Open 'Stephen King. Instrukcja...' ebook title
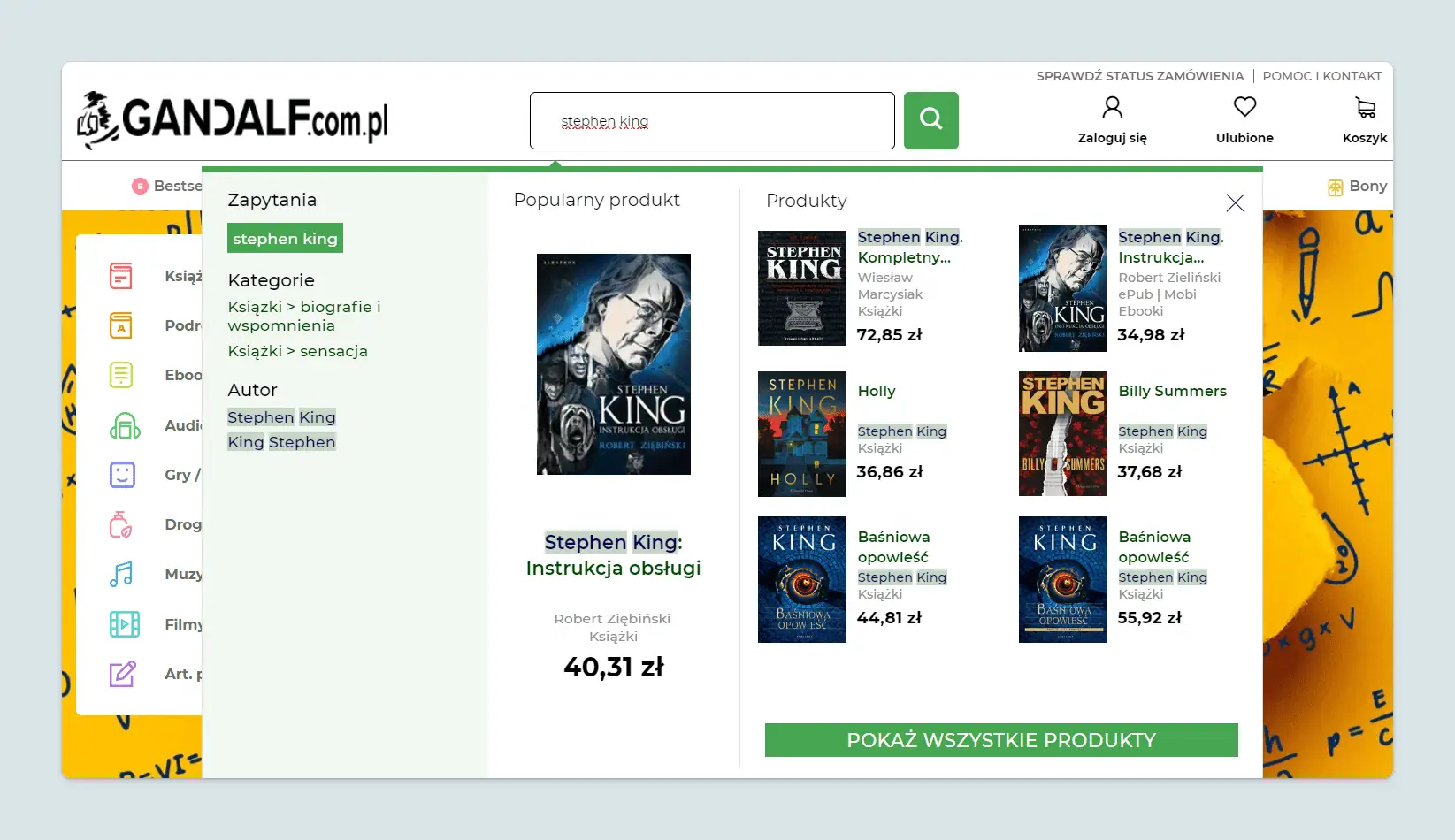Viewport: 1455px width, 840px height. [1171, 247]
